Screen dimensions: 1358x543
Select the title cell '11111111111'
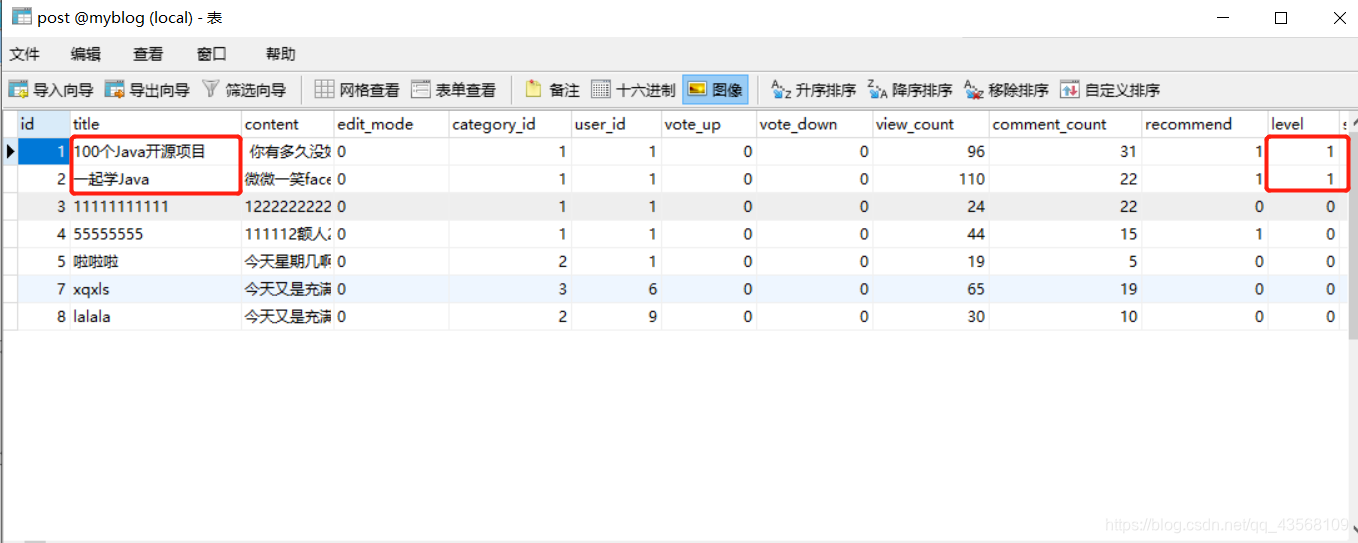155,206
